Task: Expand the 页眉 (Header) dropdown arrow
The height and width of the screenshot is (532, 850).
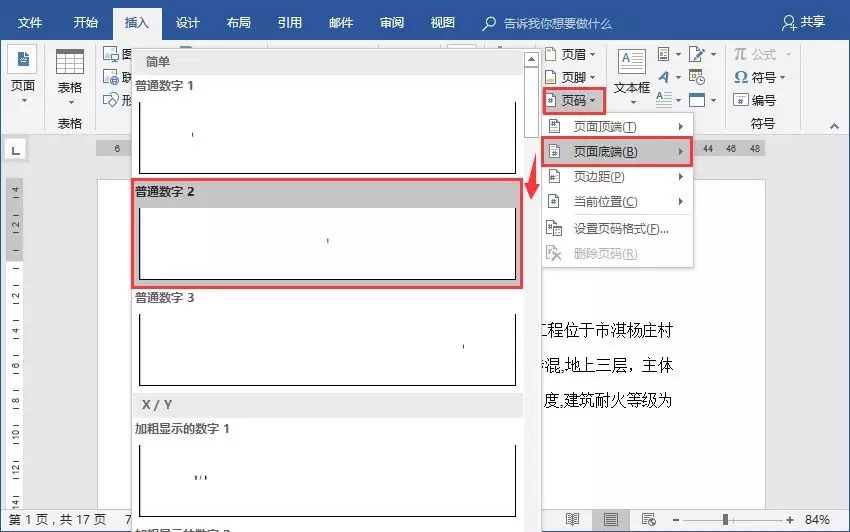Action: pos(593,55)
